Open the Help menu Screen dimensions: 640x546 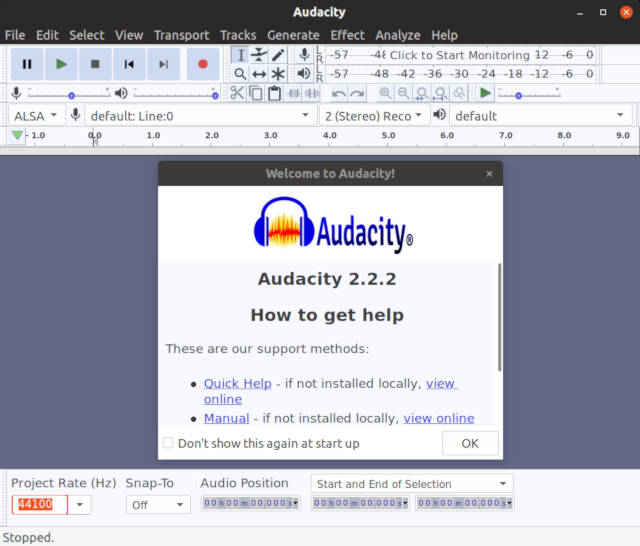[x=444, y=35]
